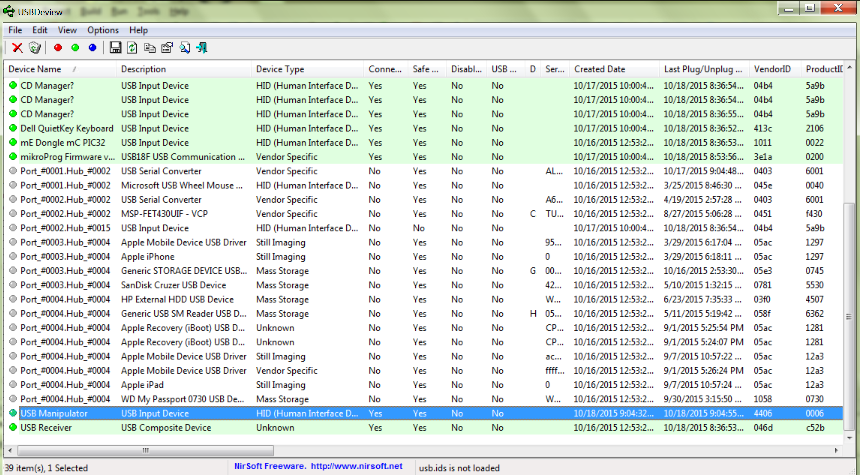Click the Uninstall Selected Devices recycle icon
860x475 pixels.
35,48
